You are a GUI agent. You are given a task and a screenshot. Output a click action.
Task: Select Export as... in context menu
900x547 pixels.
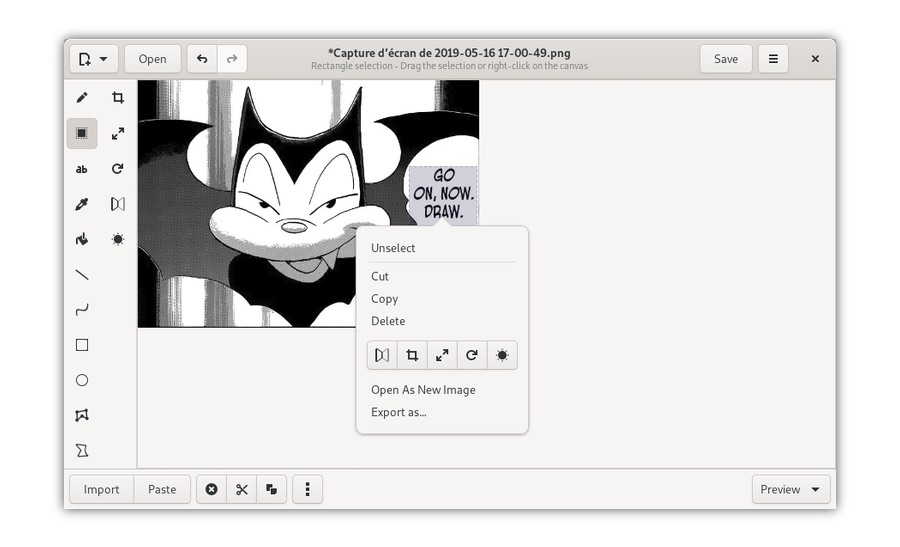pyautogui.click(x=398, y=412)
